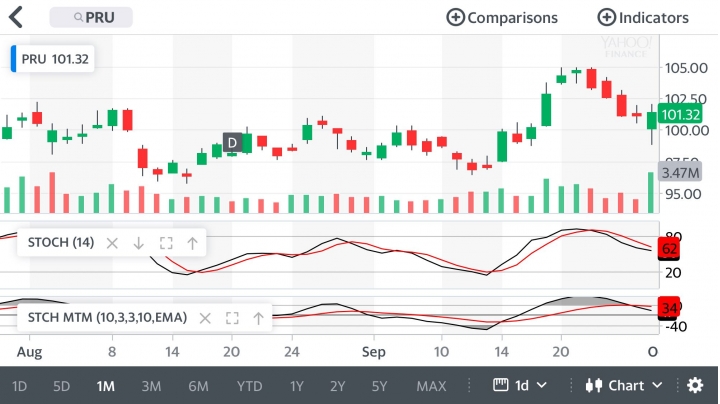Open the 1d interval dropdown
Screen dimensions: 720x404
point(520,385)
